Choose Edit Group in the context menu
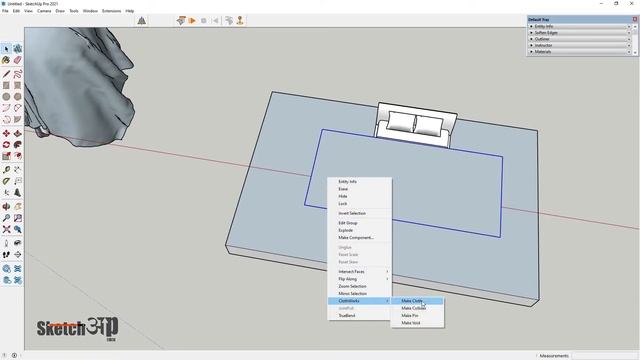This screenshot has width=640, height=360. coord(360,223)
